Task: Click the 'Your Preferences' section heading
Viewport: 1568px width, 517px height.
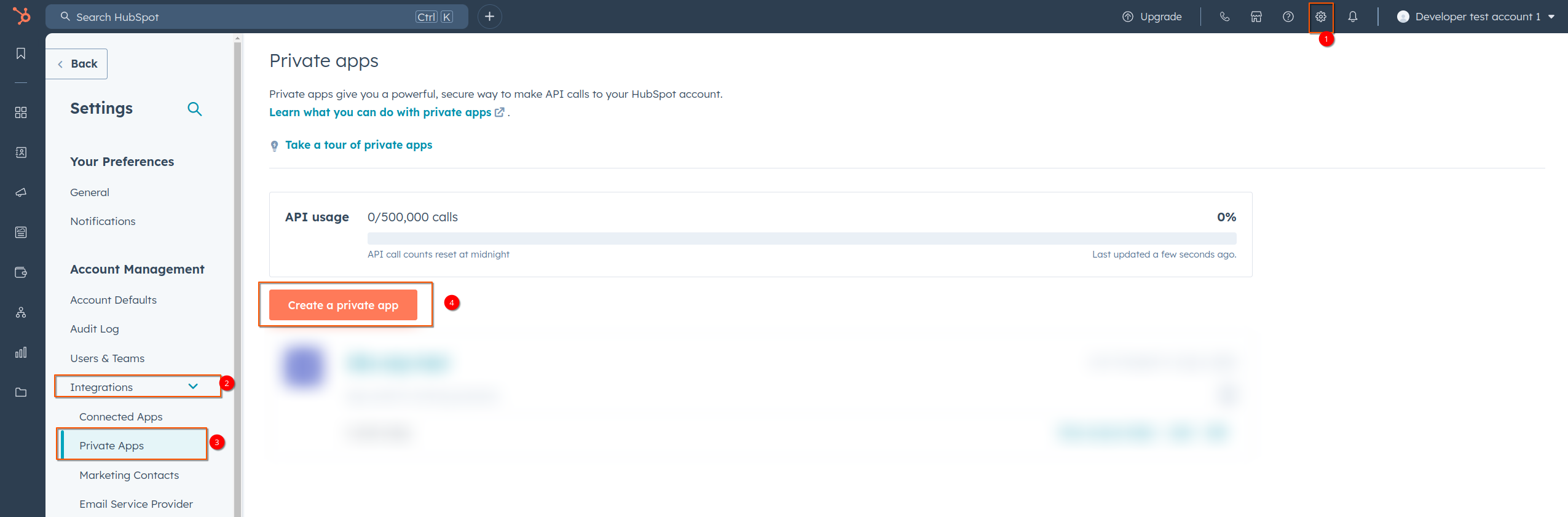Action: click(x=122, y=162)
